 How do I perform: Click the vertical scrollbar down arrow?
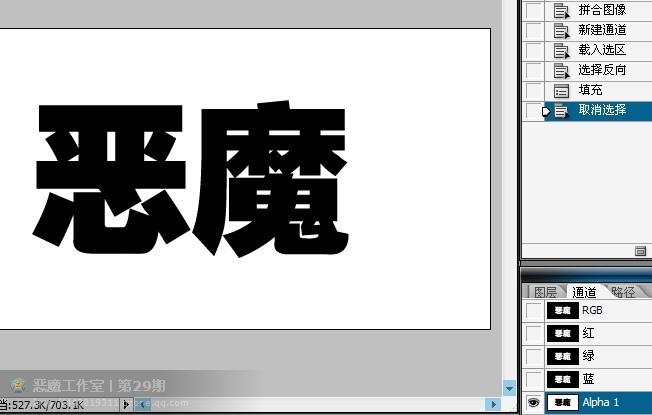(509, 388)
